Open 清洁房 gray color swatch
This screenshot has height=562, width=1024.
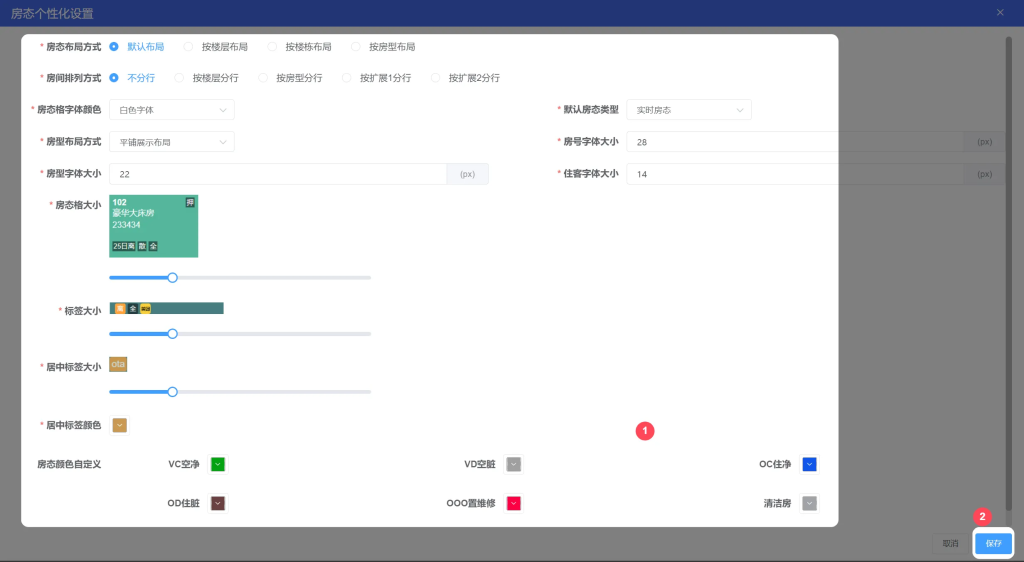(809, 503)
